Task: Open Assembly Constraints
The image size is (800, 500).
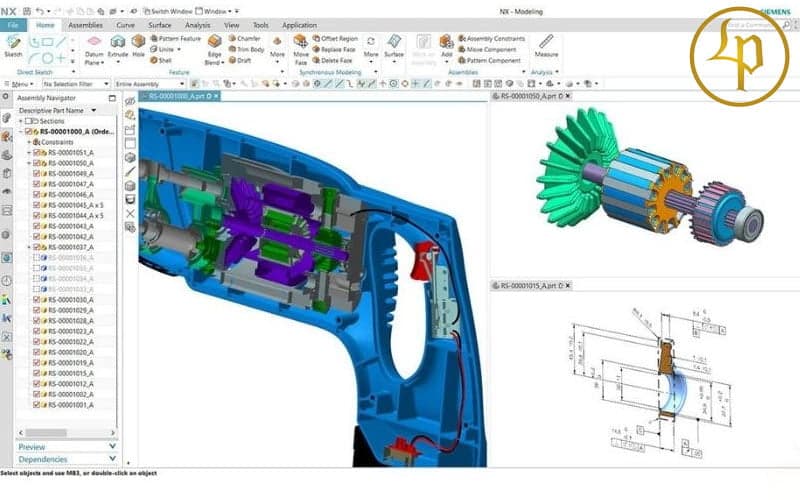Action: click(491, 39)
